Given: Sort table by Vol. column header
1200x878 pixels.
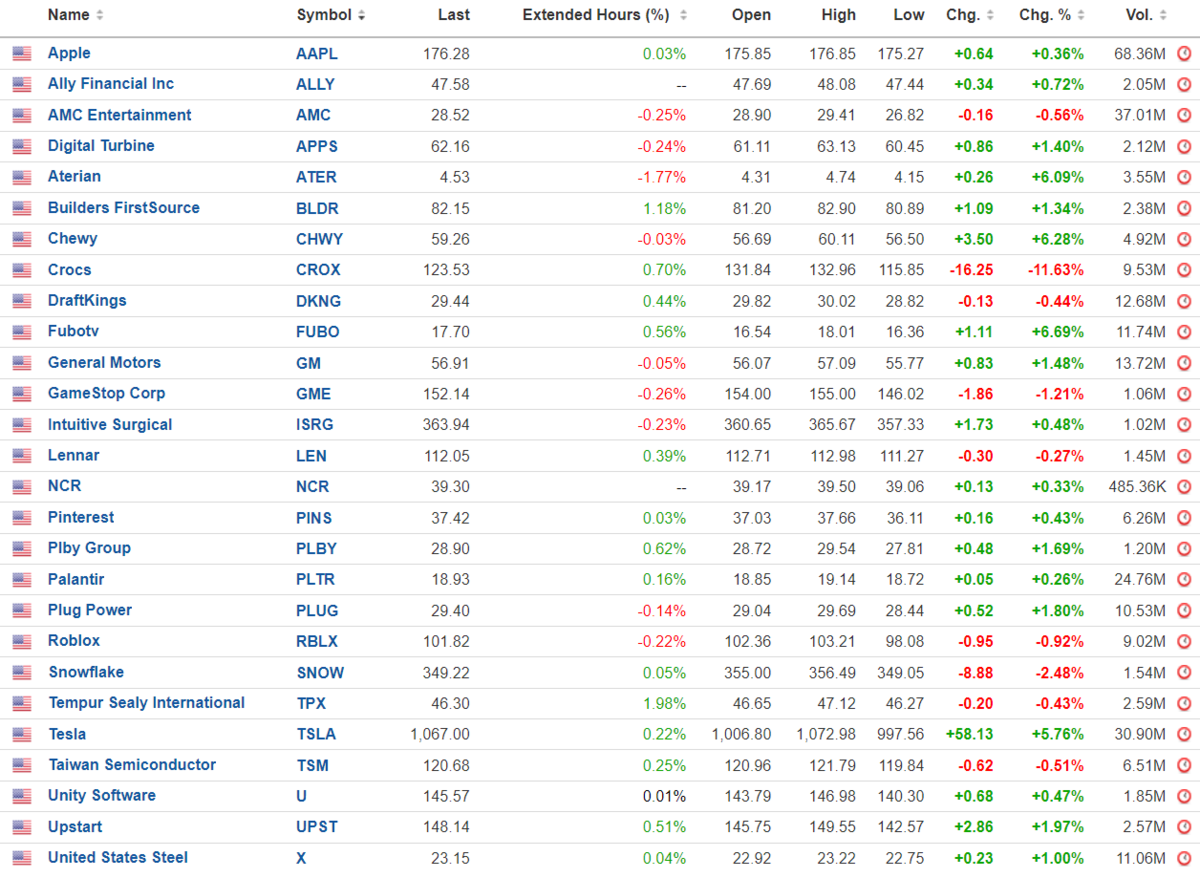Looking at the screenshot, I should [x=1145, y=15].
